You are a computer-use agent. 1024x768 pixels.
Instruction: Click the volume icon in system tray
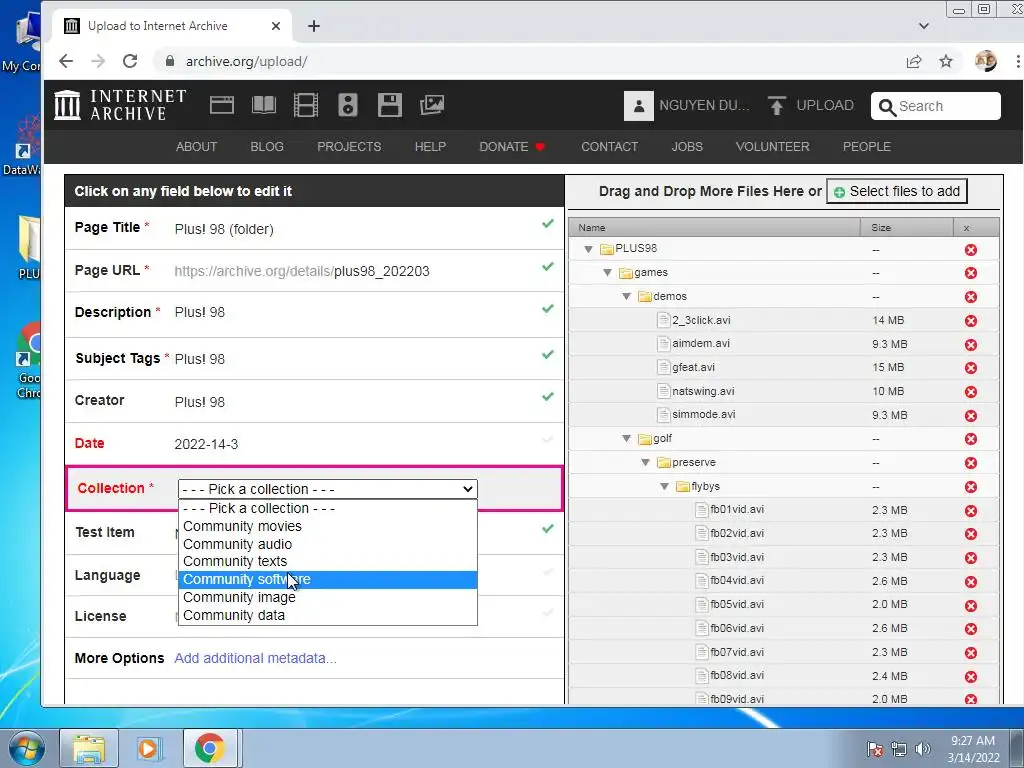[x=923, y=749]
